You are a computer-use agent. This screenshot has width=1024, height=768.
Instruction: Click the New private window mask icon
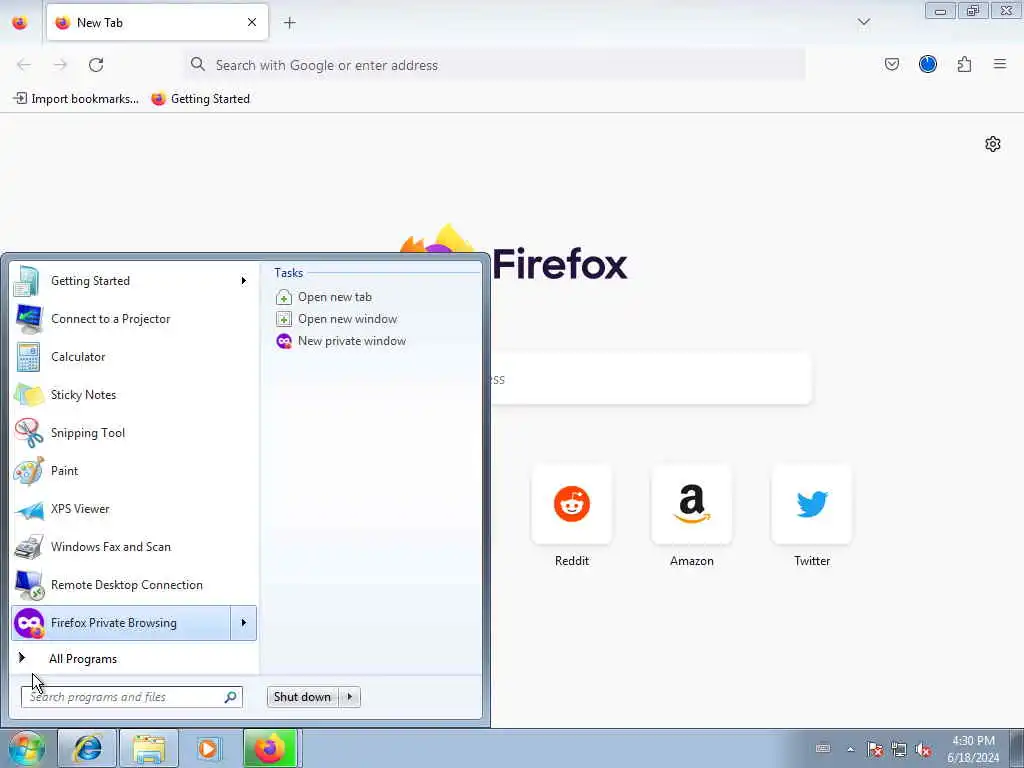[x=284, y=341]
